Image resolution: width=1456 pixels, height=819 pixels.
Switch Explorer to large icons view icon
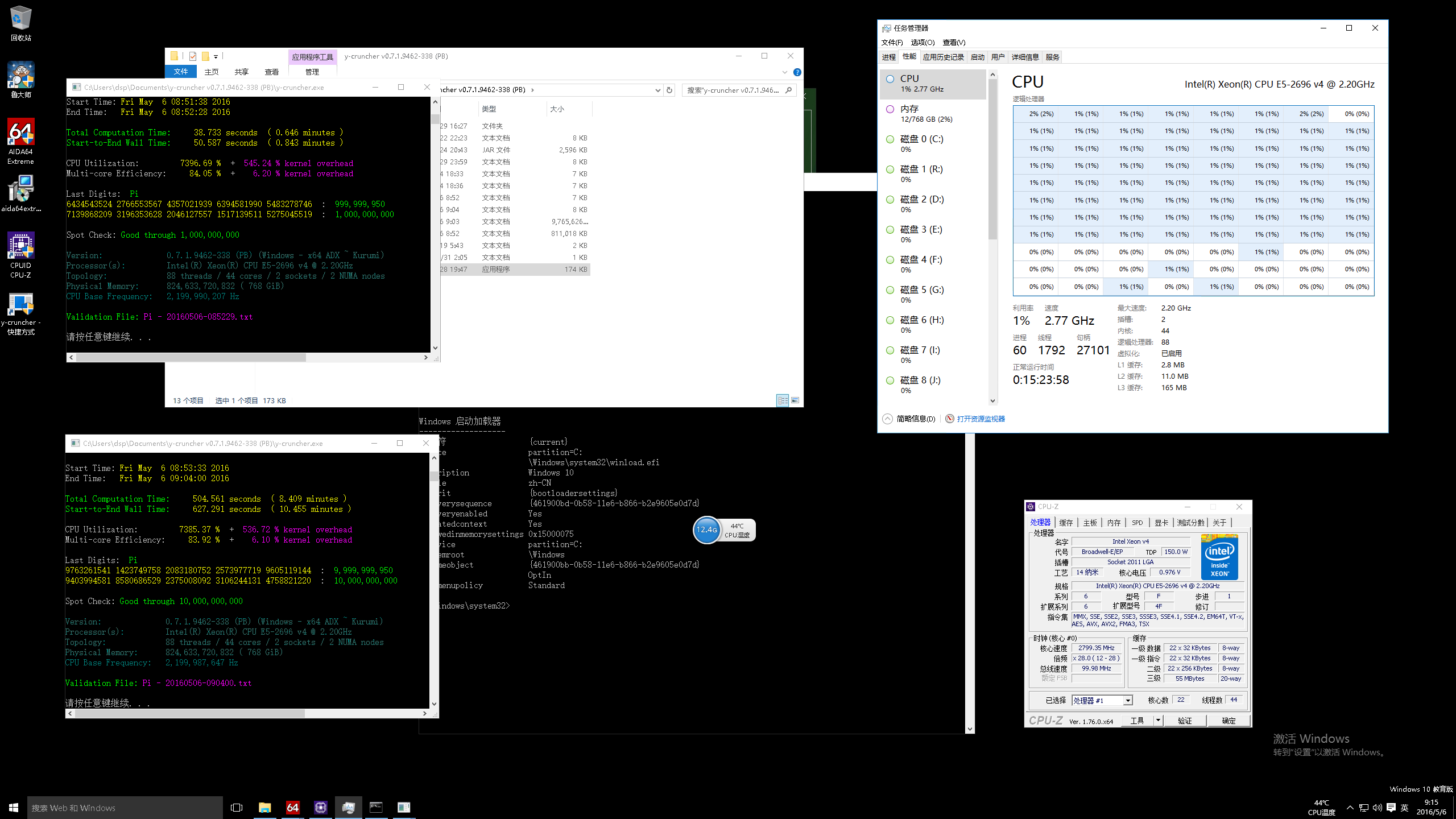click(795, 400)
